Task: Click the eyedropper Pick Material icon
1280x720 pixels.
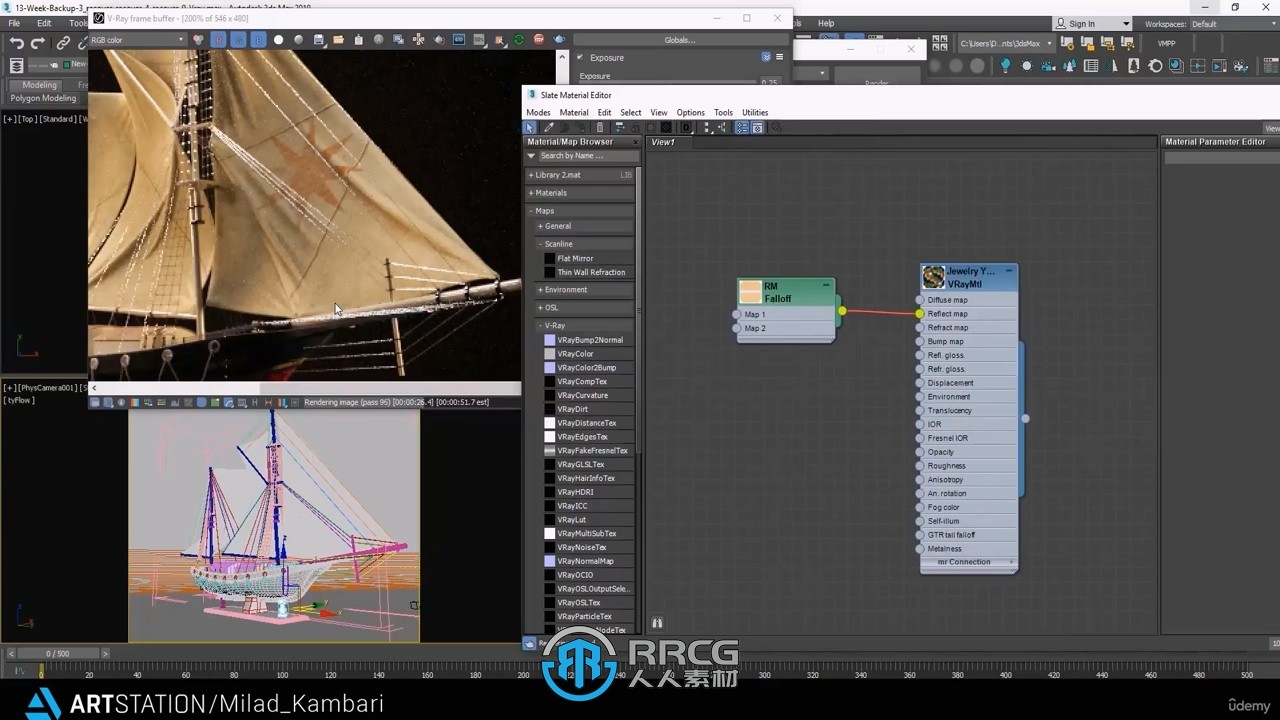Action: (549, 127)
